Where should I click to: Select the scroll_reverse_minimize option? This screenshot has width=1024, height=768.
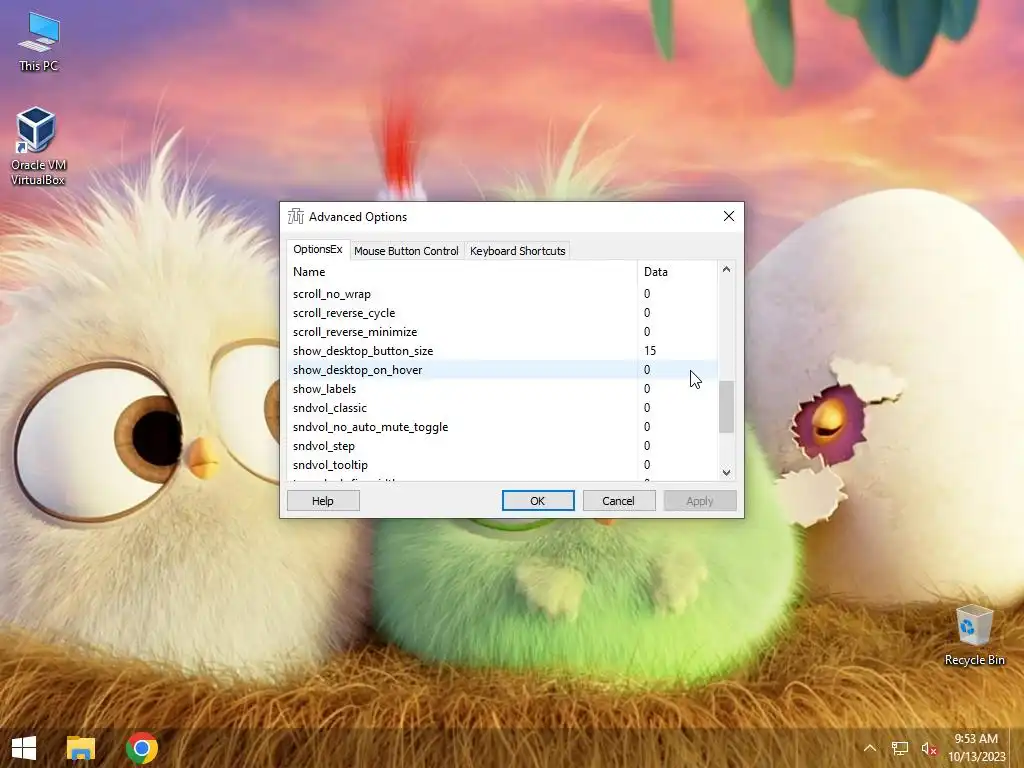pos(502,332)
